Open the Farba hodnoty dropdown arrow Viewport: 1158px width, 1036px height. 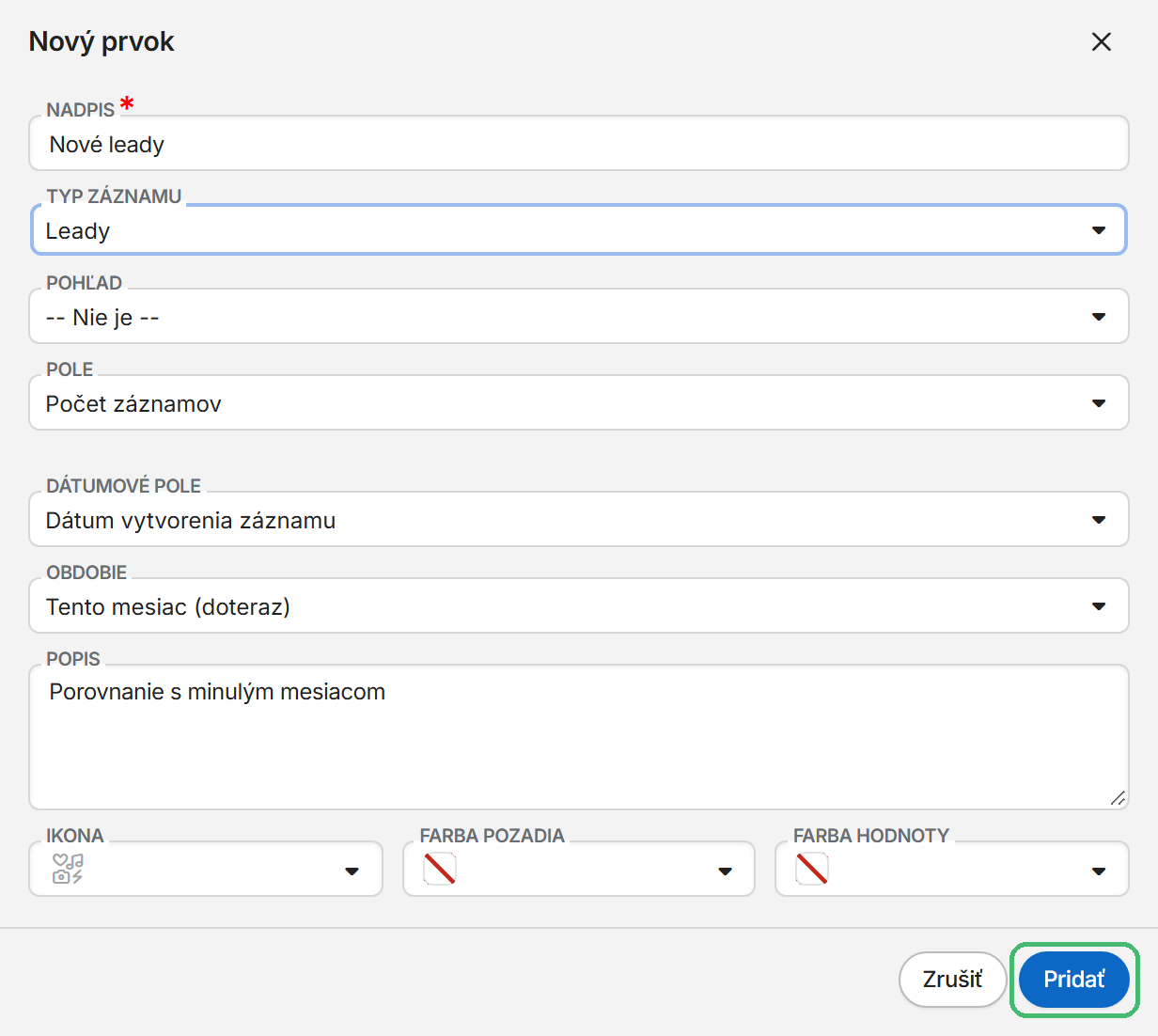(1099, 871)
